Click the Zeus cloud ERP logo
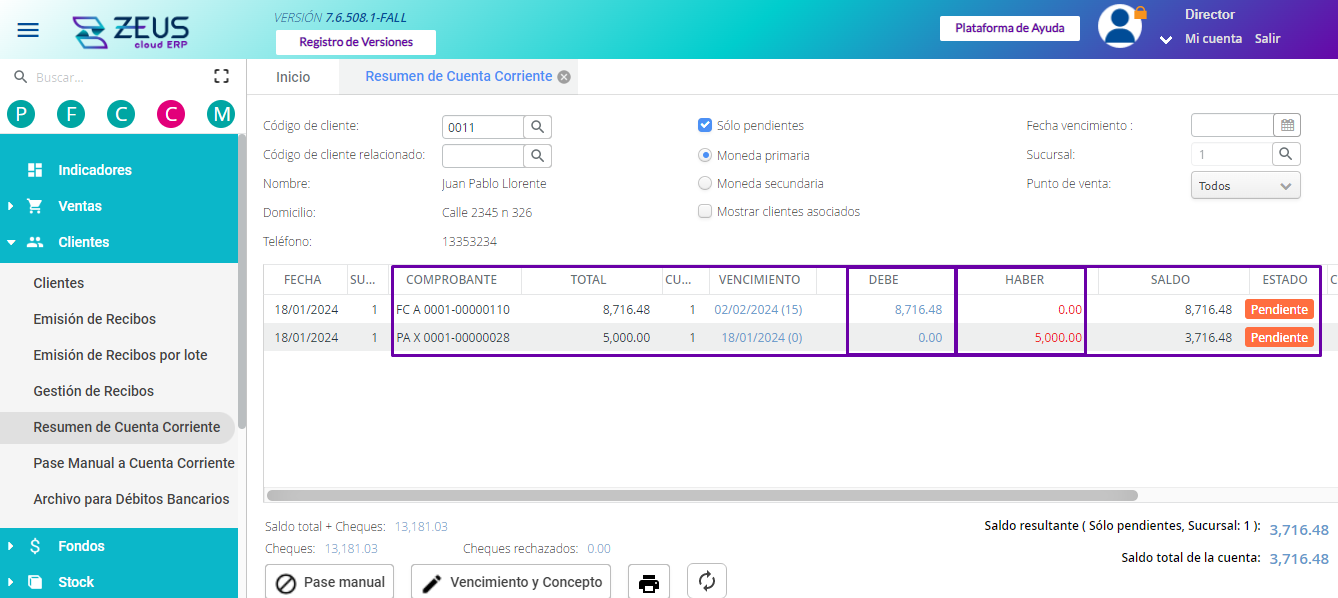This screenshot has height=598, width=1338. pos(131,31)
